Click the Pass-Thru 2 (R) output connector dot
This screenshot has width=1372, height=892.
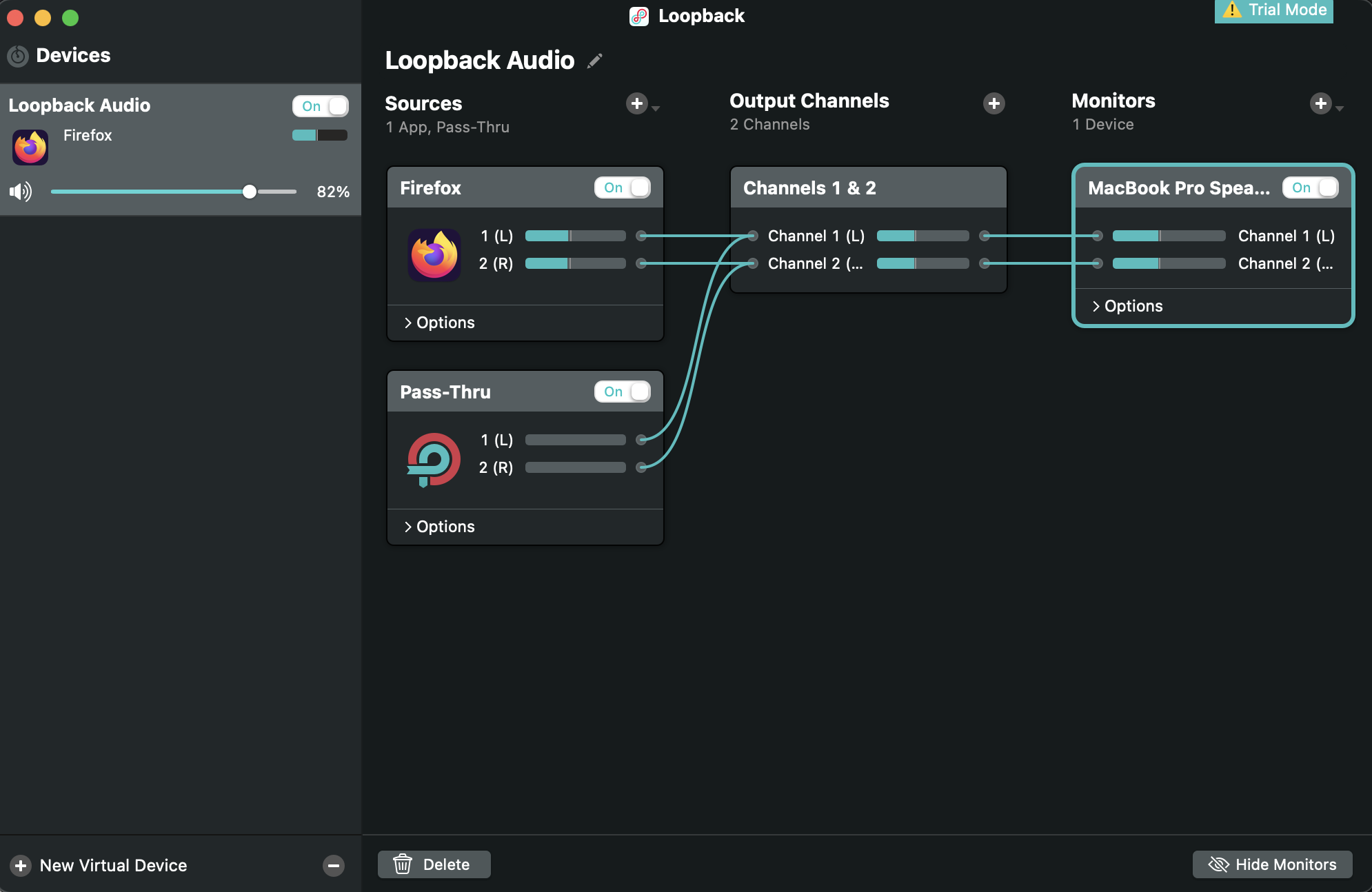[x=641, y=467]
